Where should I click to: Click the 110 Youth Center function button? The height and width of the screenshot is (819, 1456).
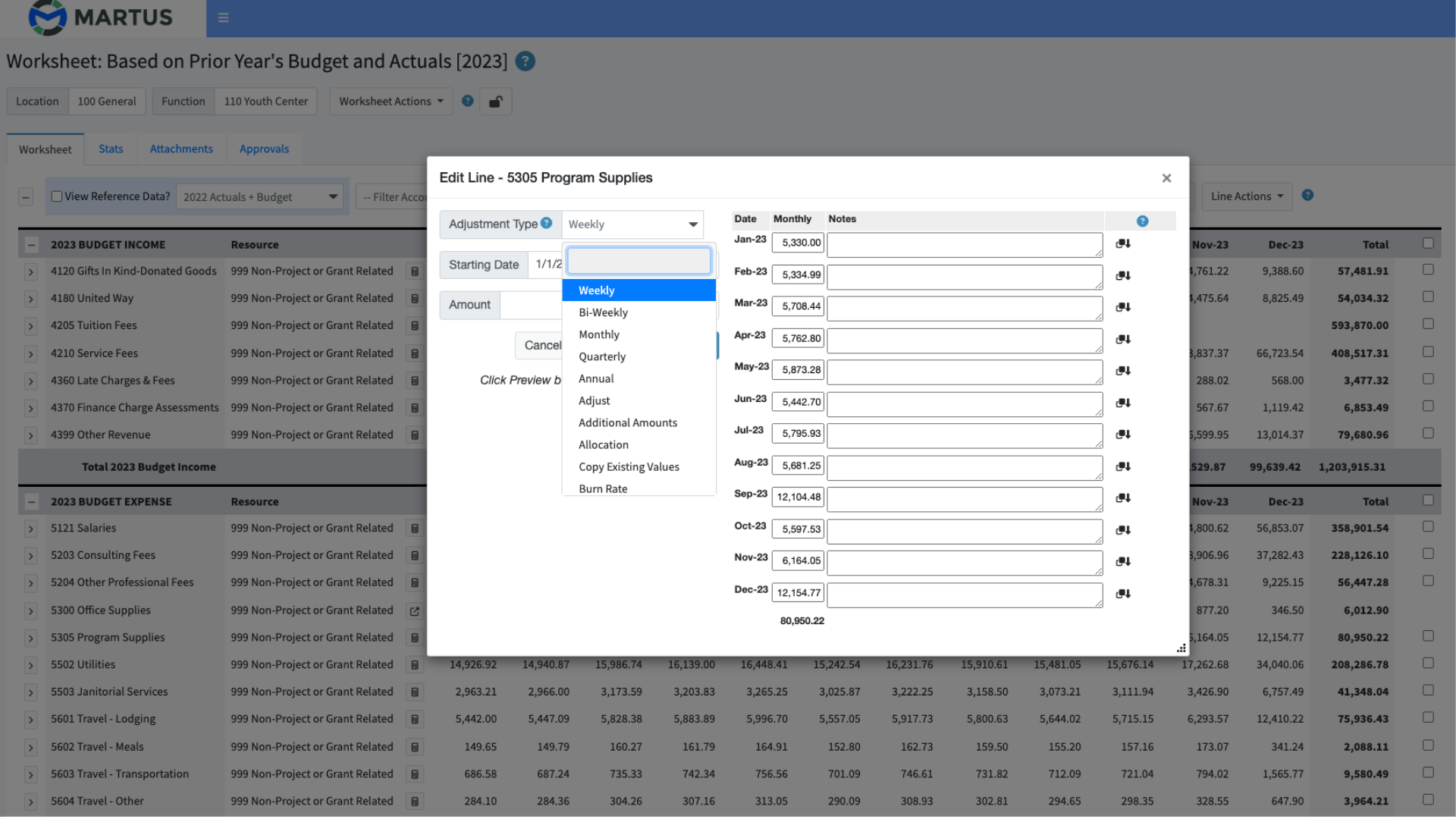[x=265, y=101]
